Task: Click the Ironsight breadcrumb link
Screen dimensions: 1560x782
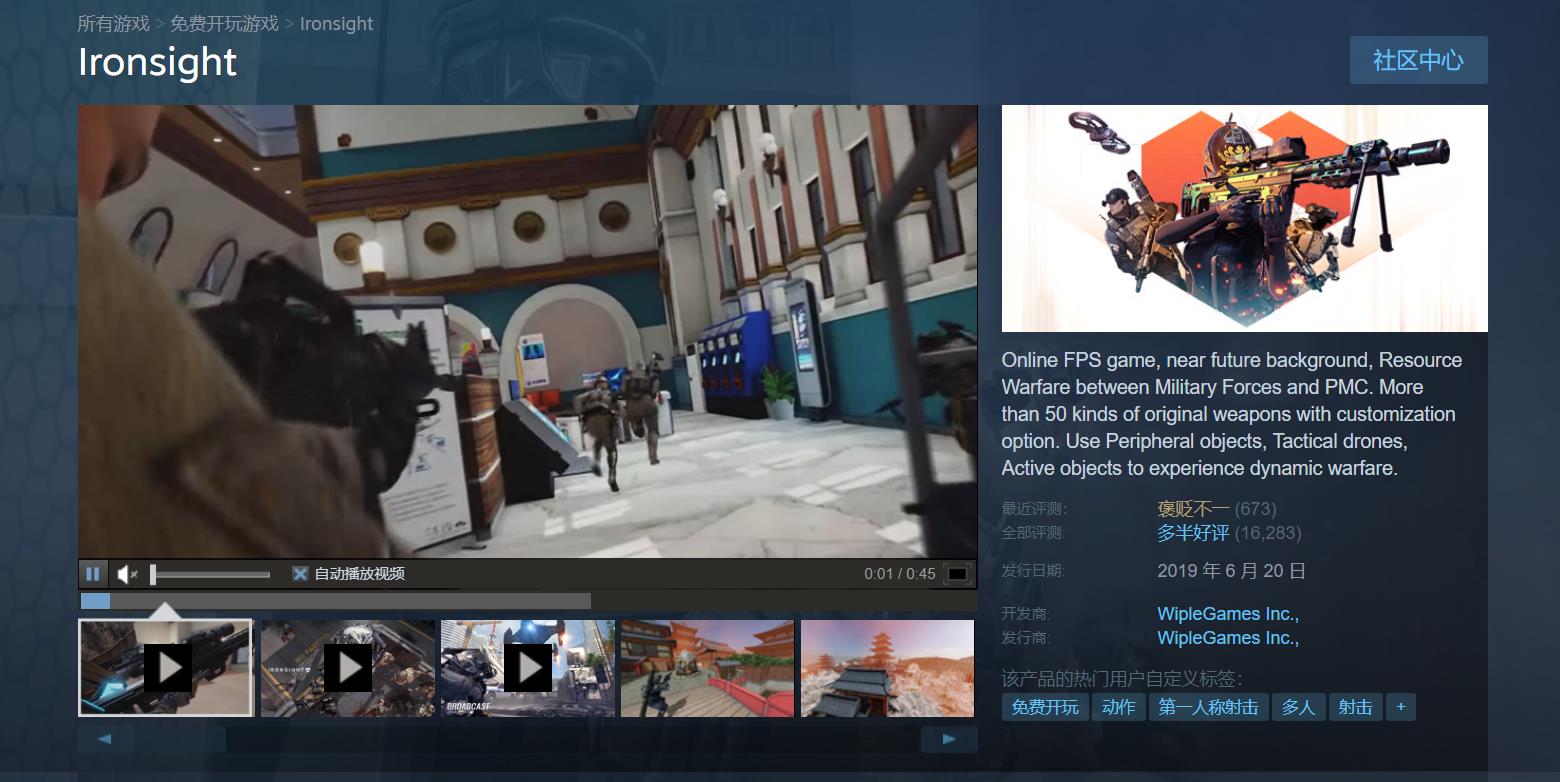Action: pyautogui.click(x=336, y=23)
